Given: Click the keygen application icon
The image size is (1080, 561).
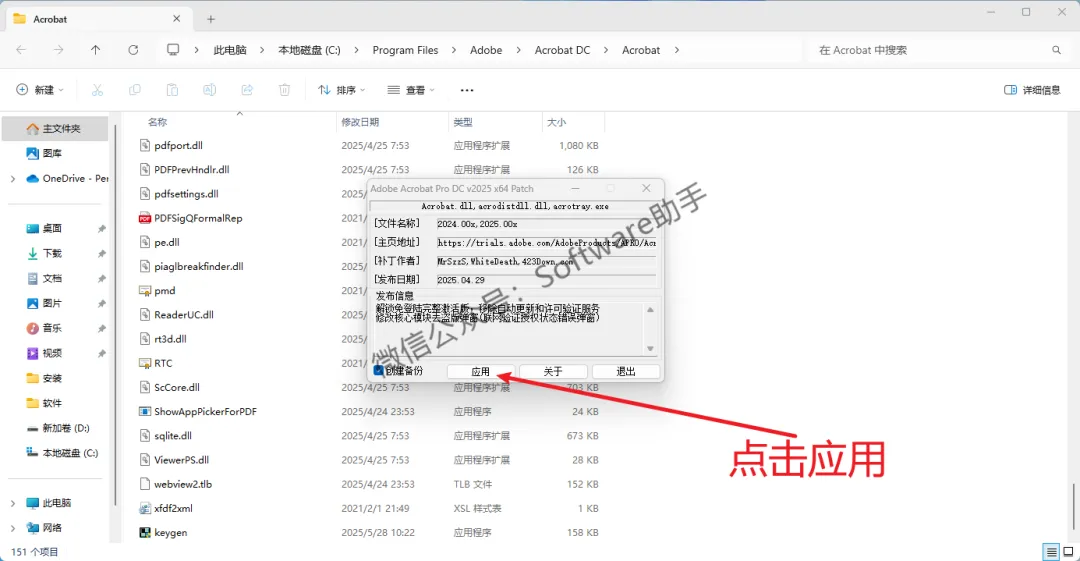Looking at the screenshot, I should [145, 532].
